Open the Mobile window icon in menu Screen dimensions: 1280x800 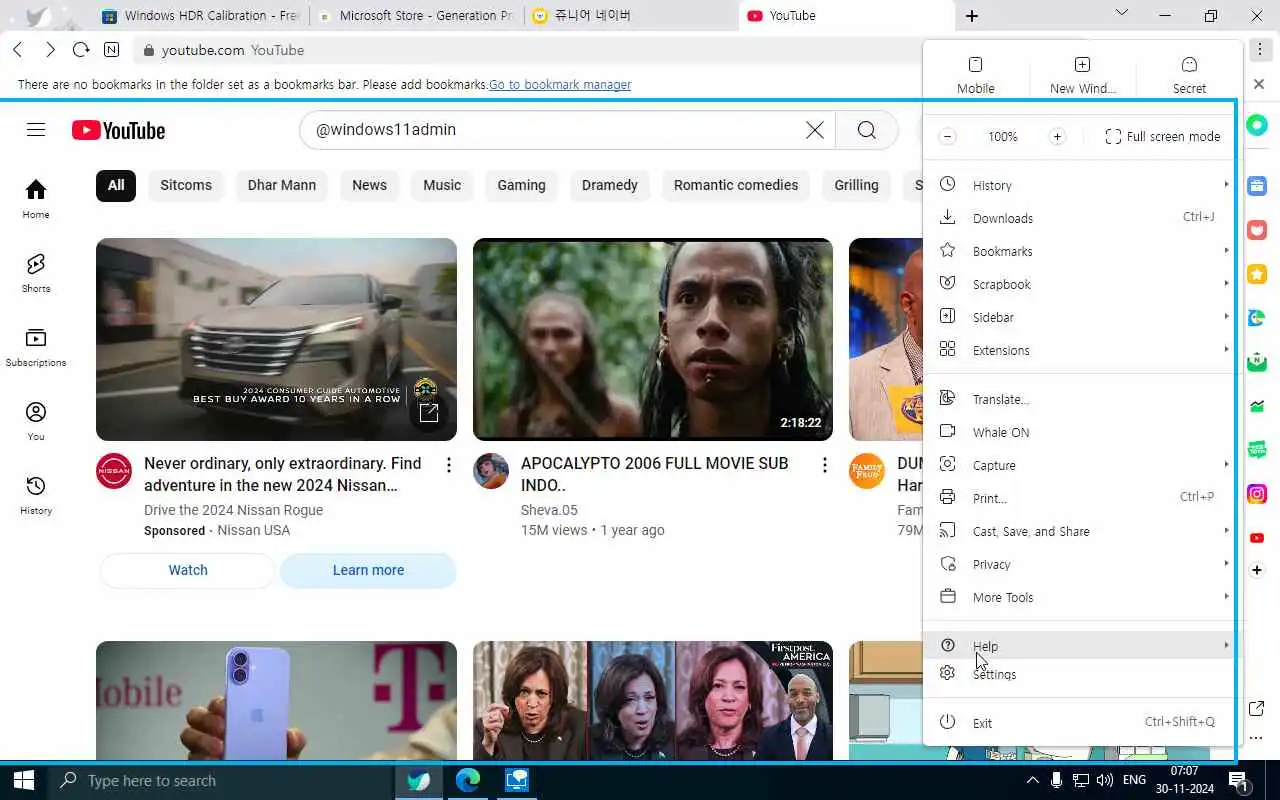point(975,75)
